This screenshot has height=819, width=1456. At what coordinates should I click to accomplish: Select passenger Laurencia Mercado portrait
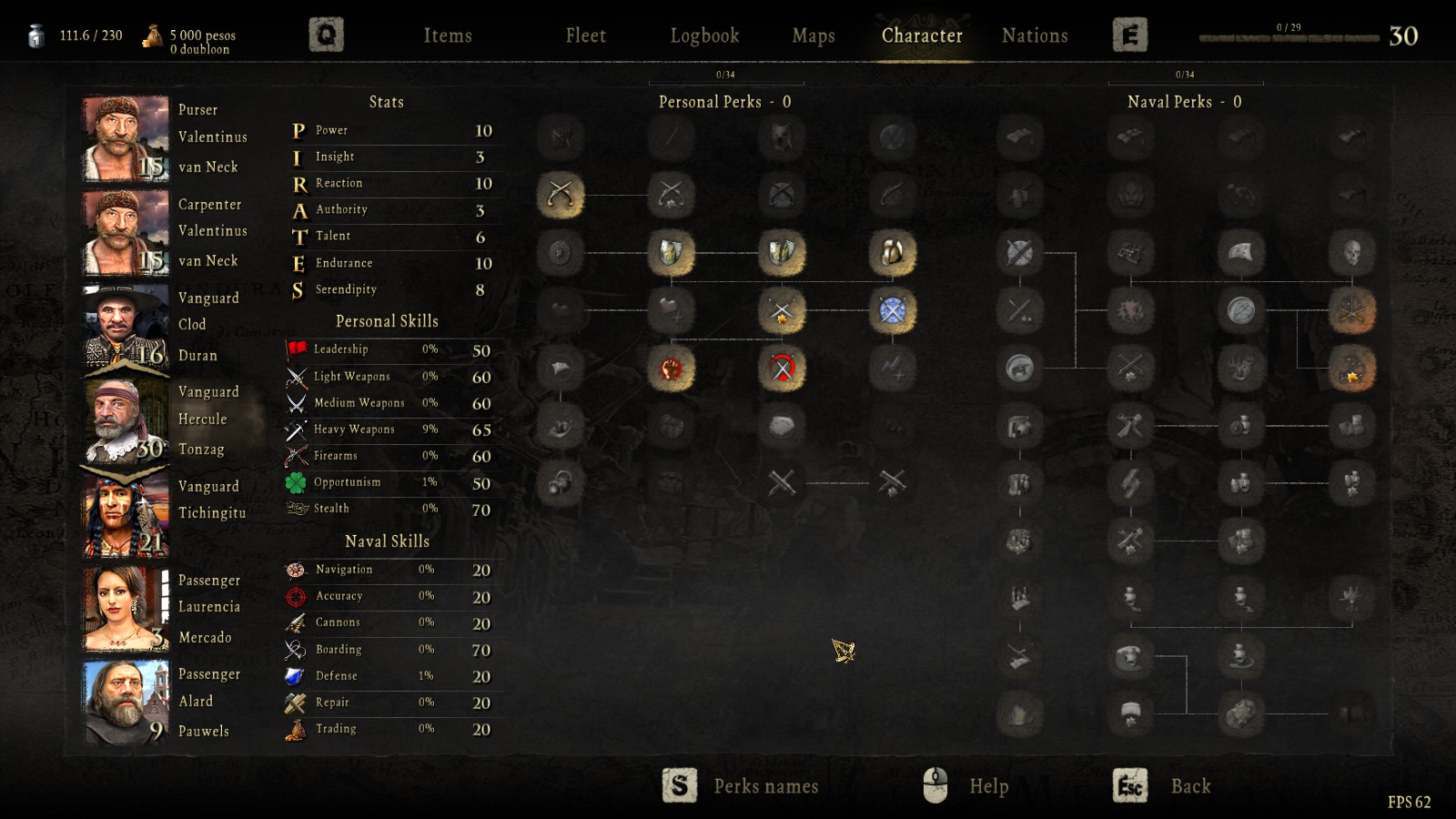(x=126, y=609)
